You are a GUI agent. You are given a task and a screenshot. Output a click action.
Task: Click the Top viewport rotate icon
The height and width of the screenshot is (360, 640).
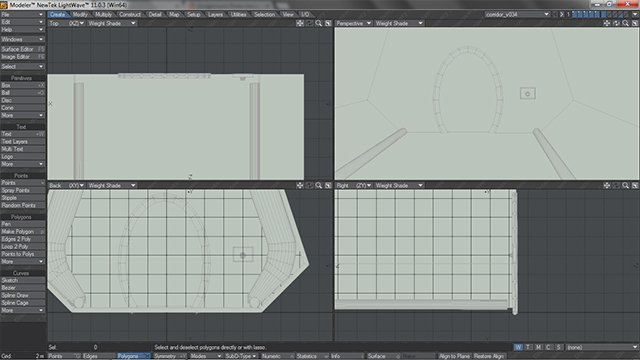pos(309,23)
